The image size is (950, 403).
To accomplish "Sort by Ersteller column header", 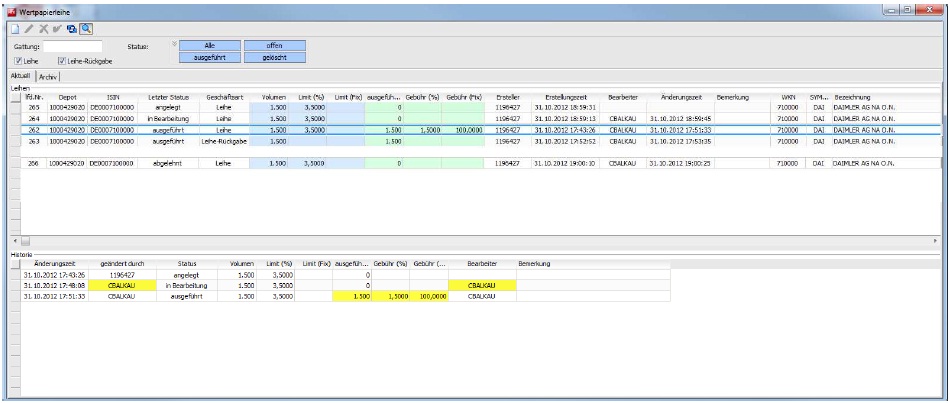I will [x=507, y=97].
